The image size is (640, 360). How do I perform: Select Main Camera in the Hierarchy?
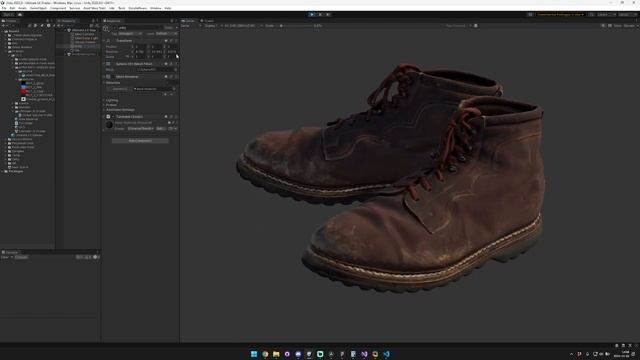(x=84, y=34)
